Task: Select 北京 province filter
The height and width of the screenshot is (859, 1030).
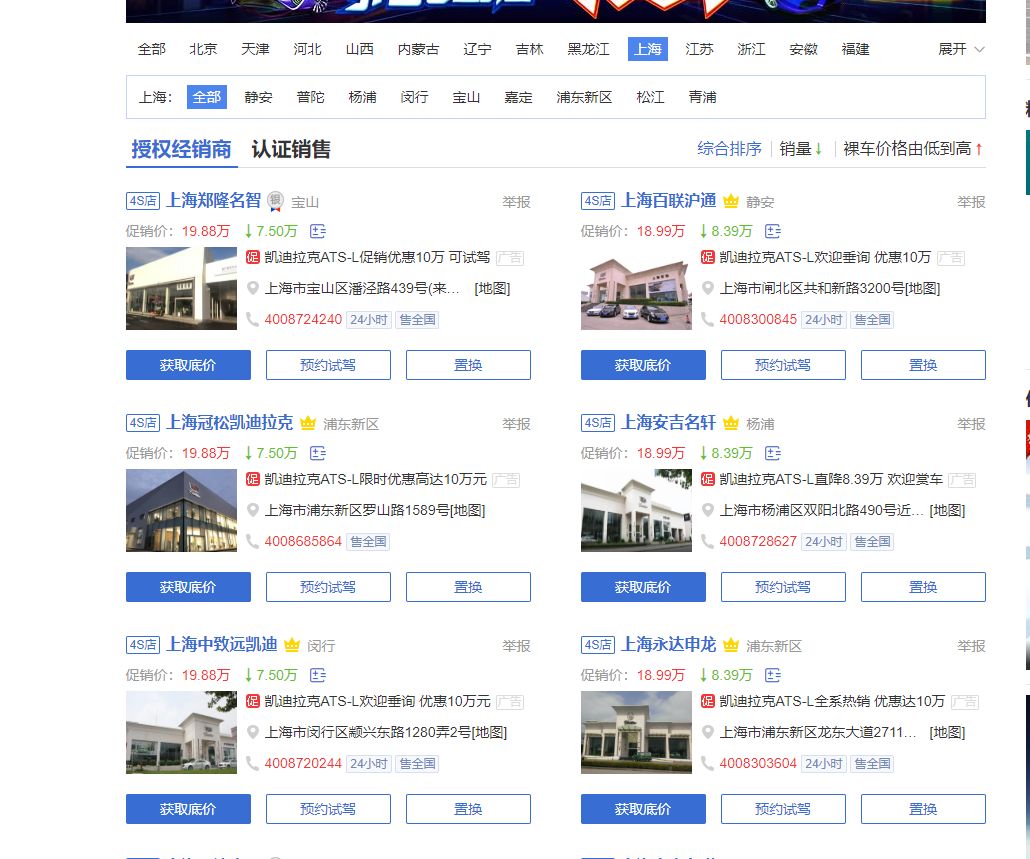Action: 203,49
